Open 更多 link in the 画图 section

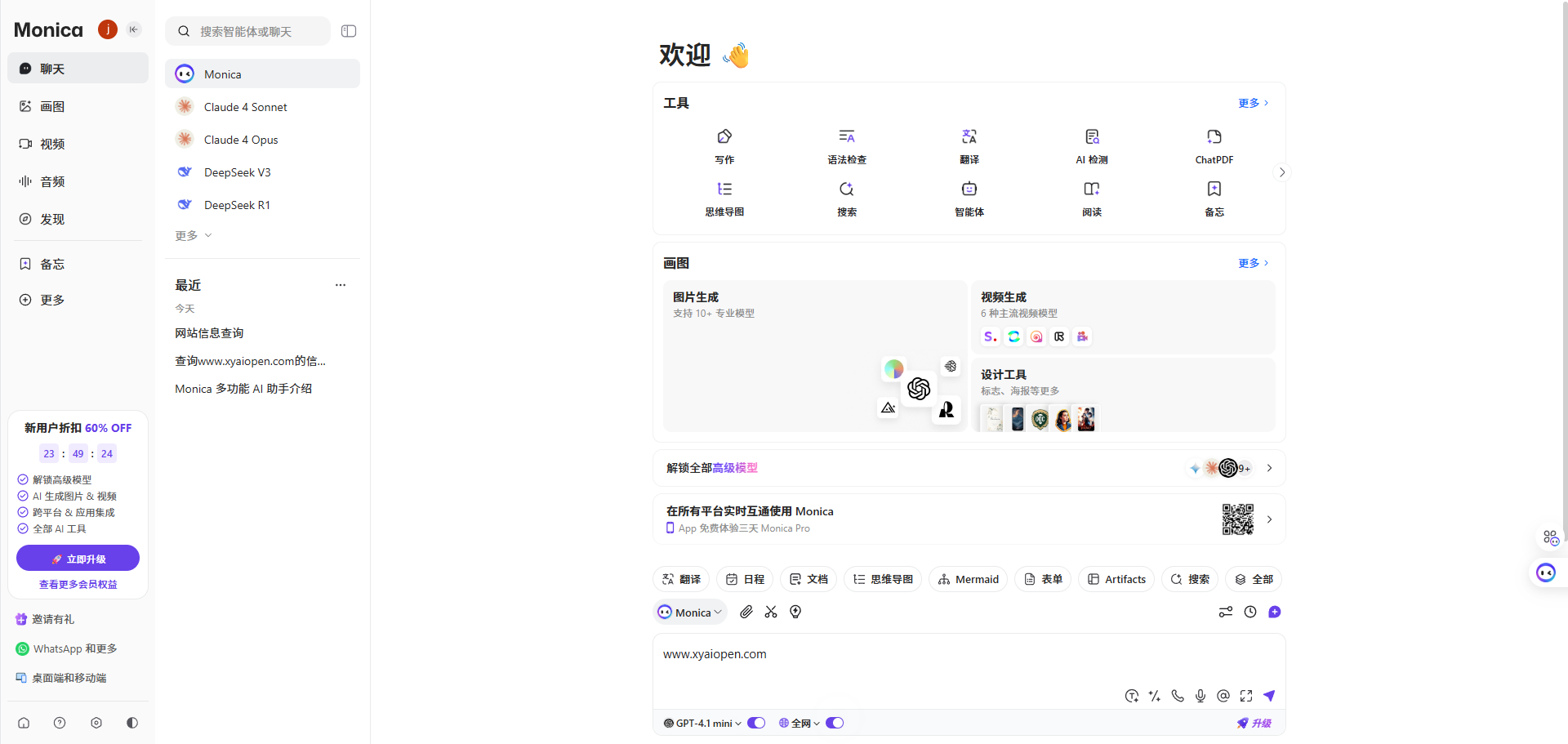click(x=1254, y=263)
